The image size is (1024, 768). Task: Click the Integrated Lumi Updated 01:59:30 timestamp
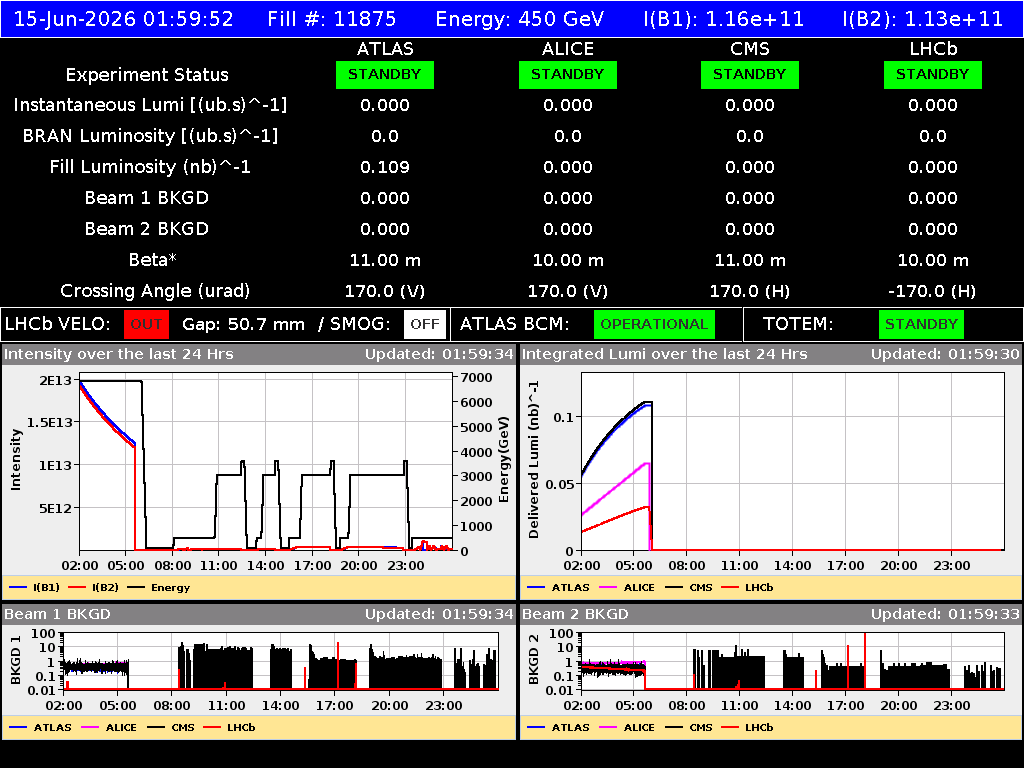coord(945,354)
